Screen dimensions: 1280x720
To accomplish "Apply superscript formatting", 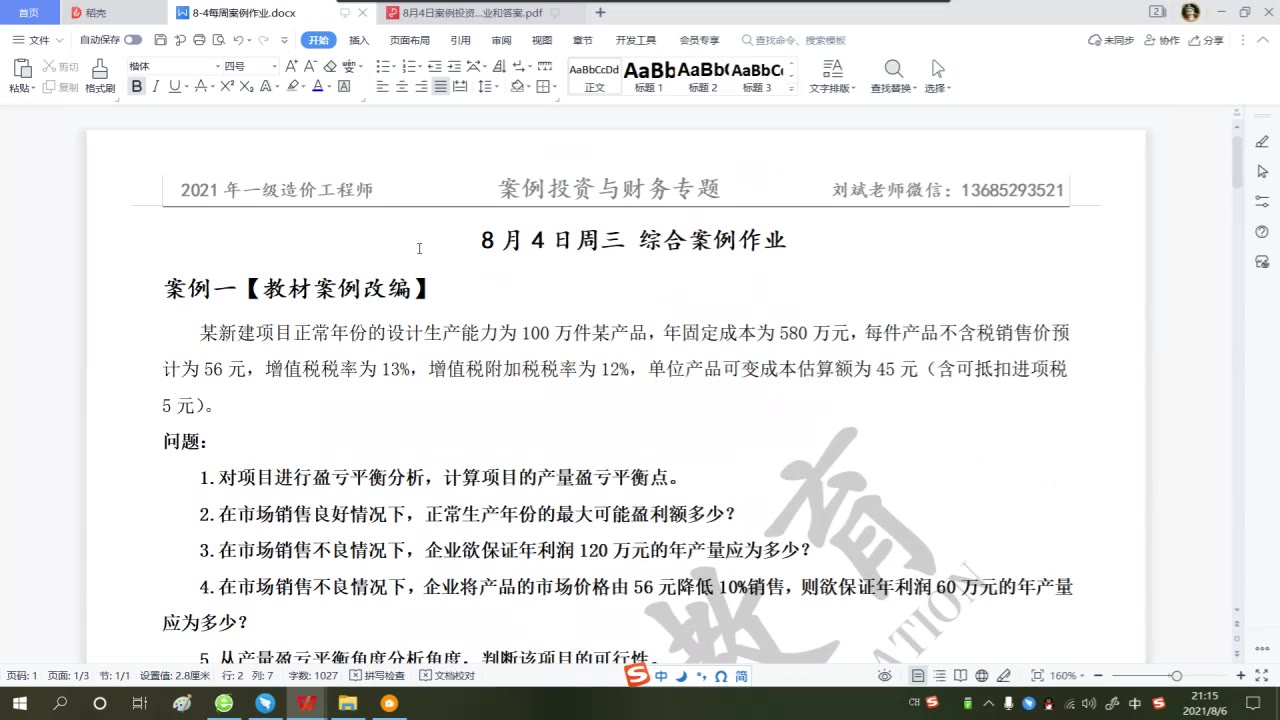I will coord(228,85).
